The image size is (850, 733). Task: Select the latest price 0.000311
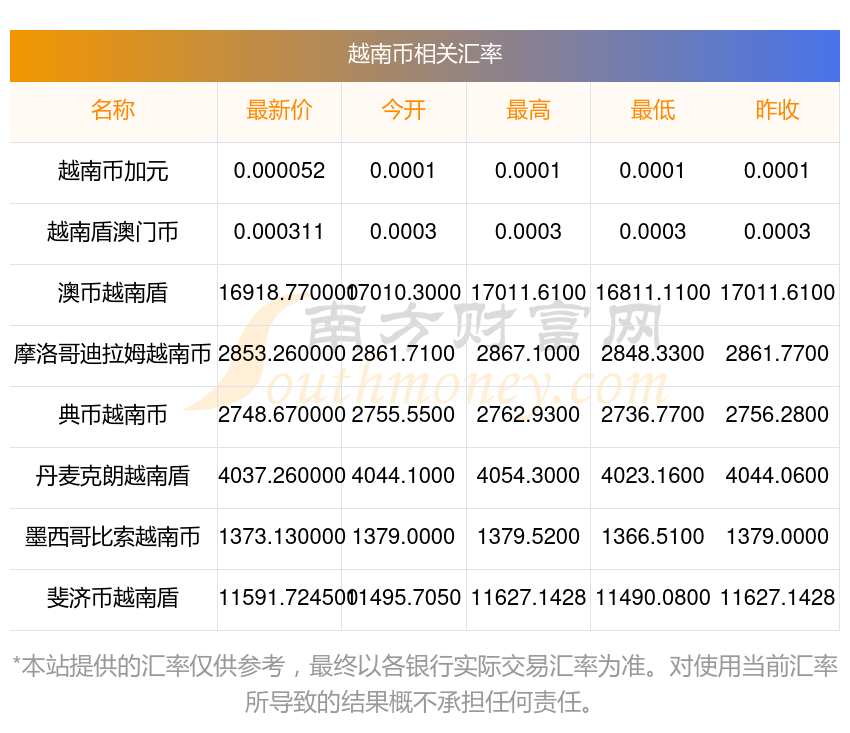coord(279,232)
